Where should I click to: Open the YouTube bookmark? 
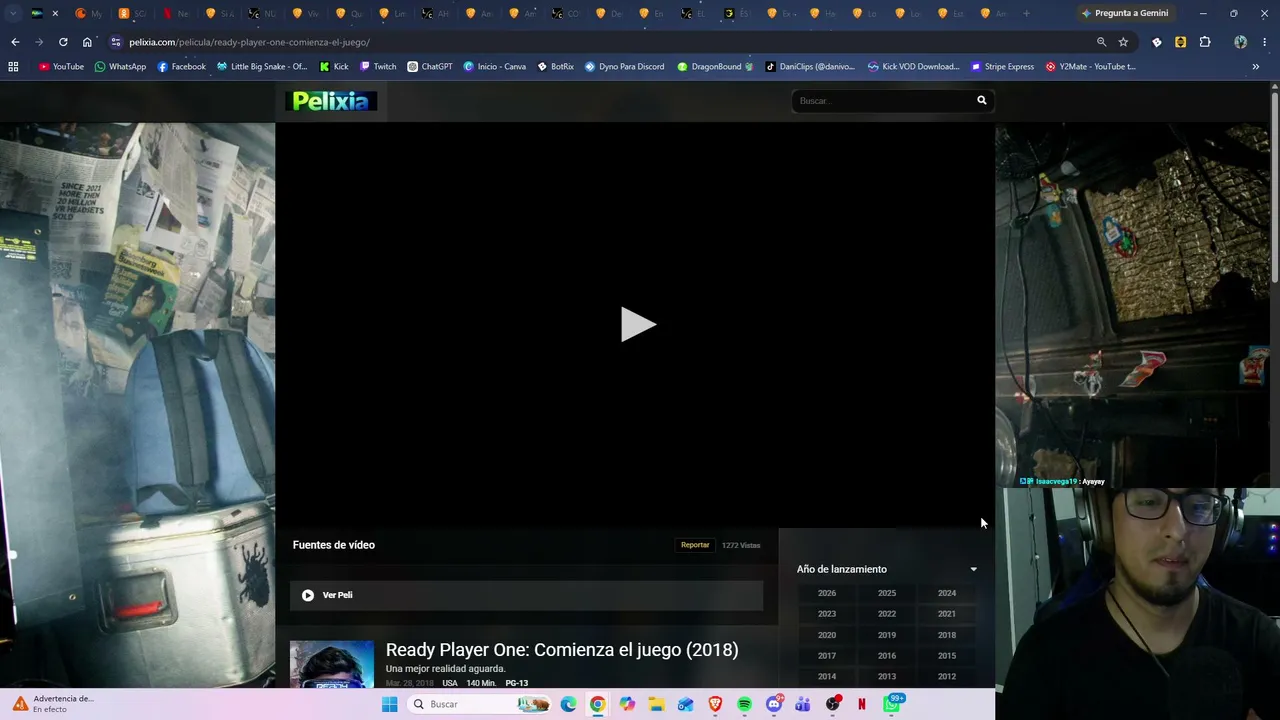click(x=61, y=66)
